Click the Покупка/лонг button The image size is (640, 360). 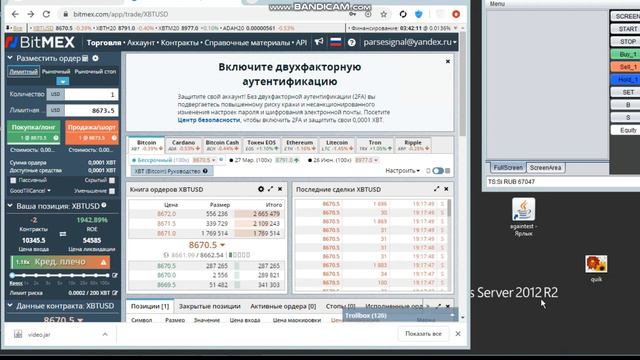[x=33, y=132]
